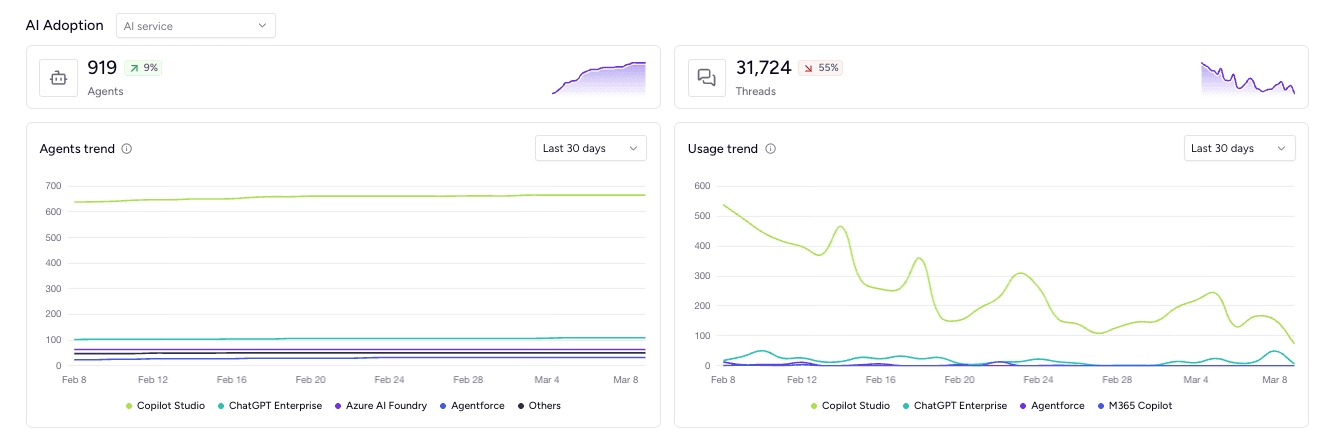Image resolution: width=1318 pixels, height=435 pixels.
Task: Click the Agents trend info icon
Action: [x=127, y=149]
